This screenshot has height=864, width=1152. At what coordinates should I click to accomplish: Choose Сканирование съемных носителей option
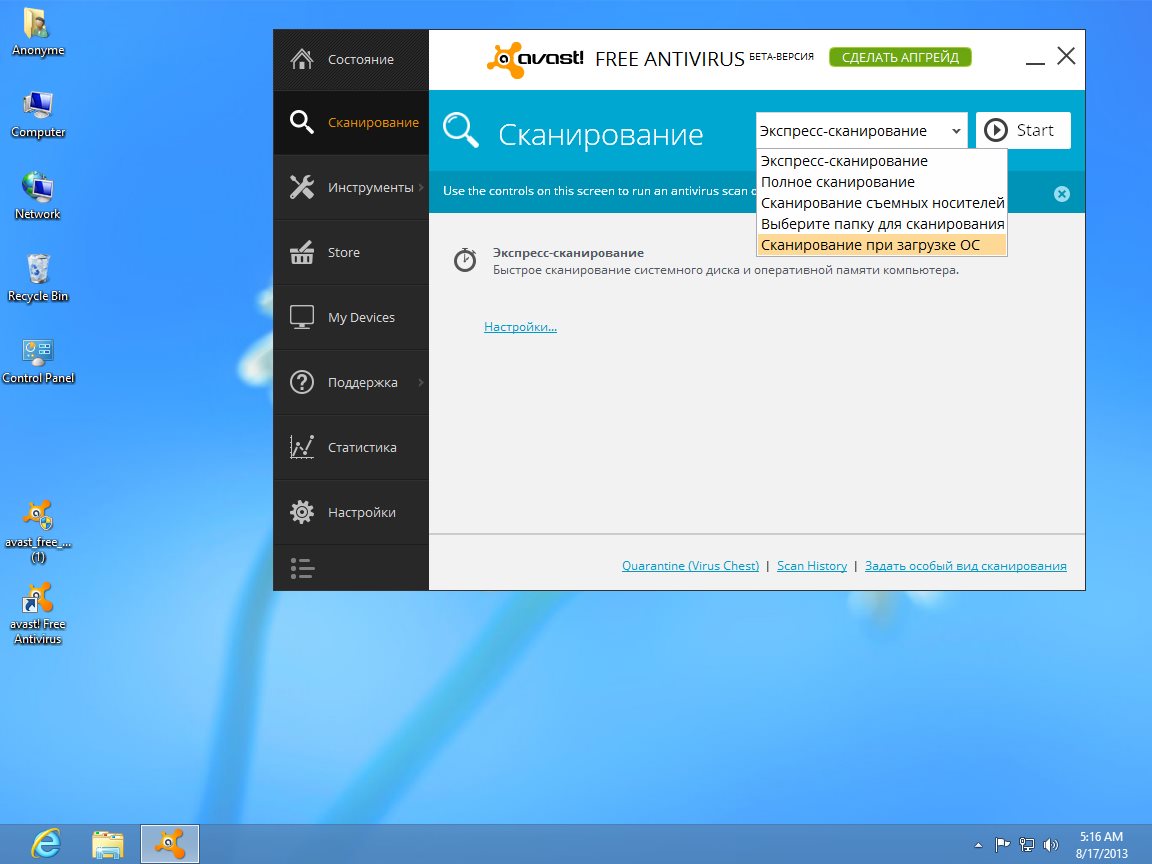882,203
